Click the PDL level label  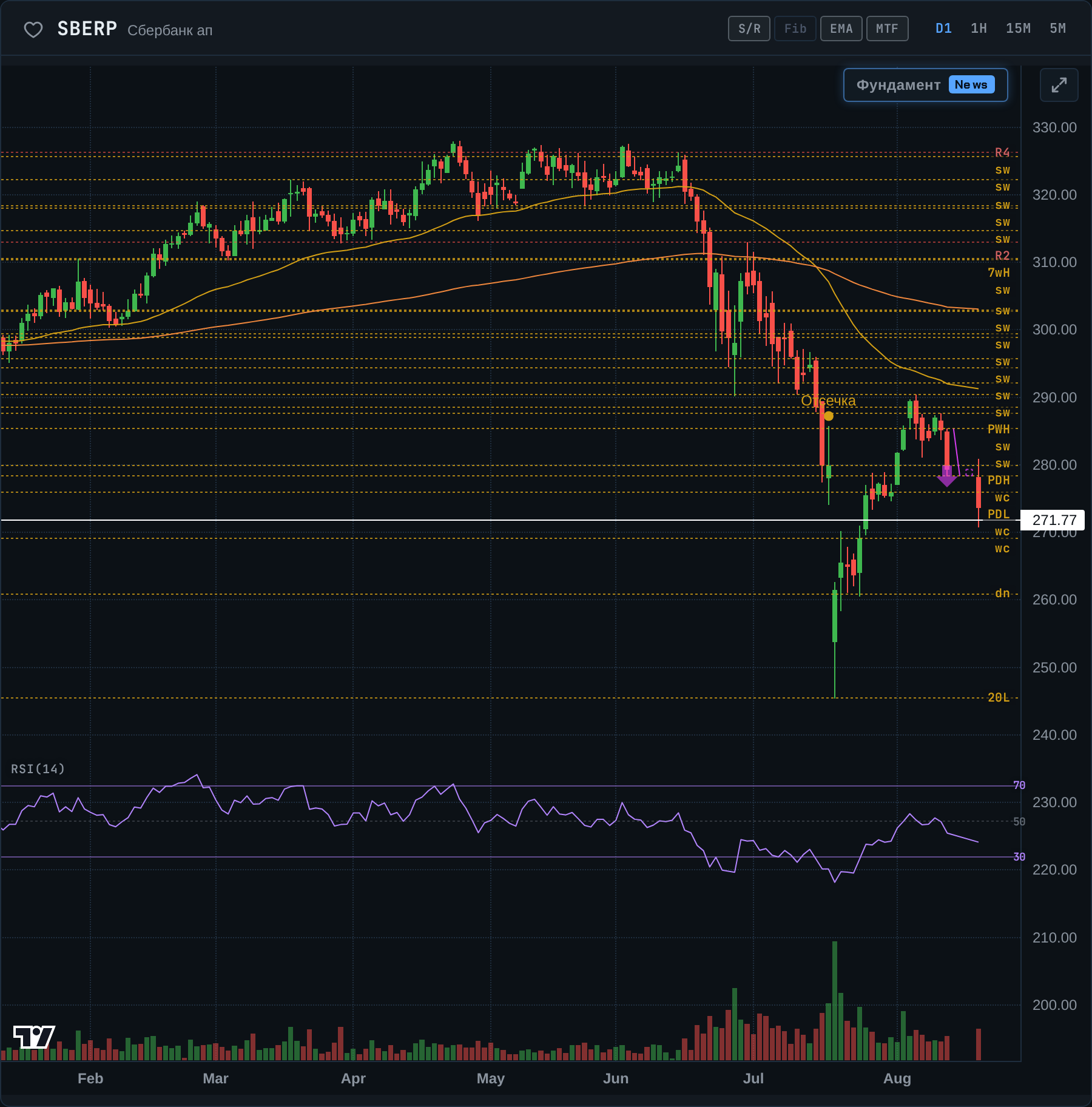999,514
